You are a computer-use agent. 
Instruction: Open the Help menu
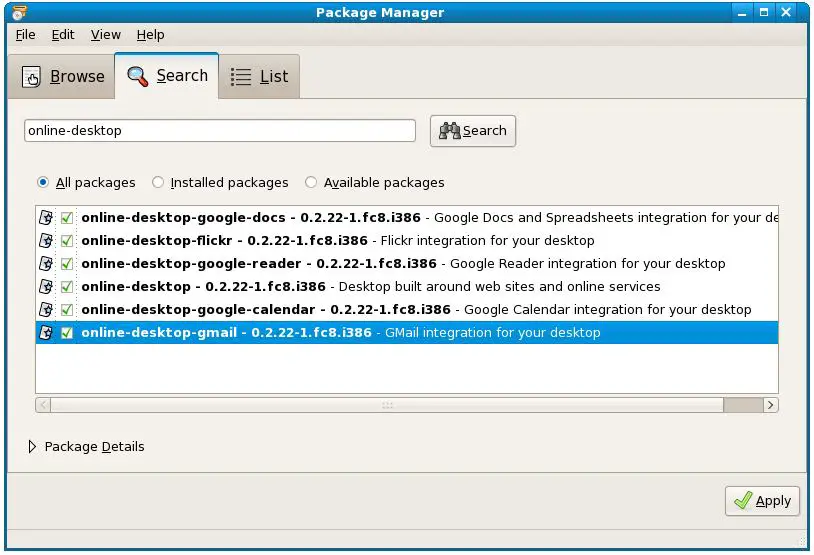(x=151, y=35)
